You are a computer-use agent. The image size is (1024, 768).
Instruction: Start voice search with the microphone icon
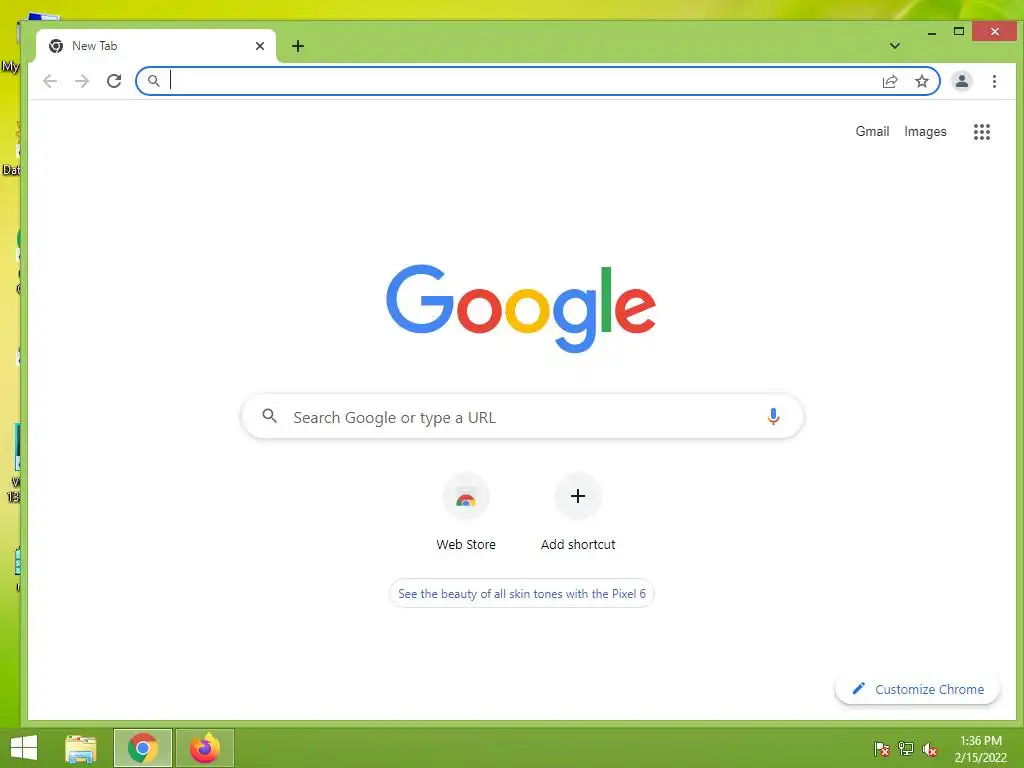773,416
